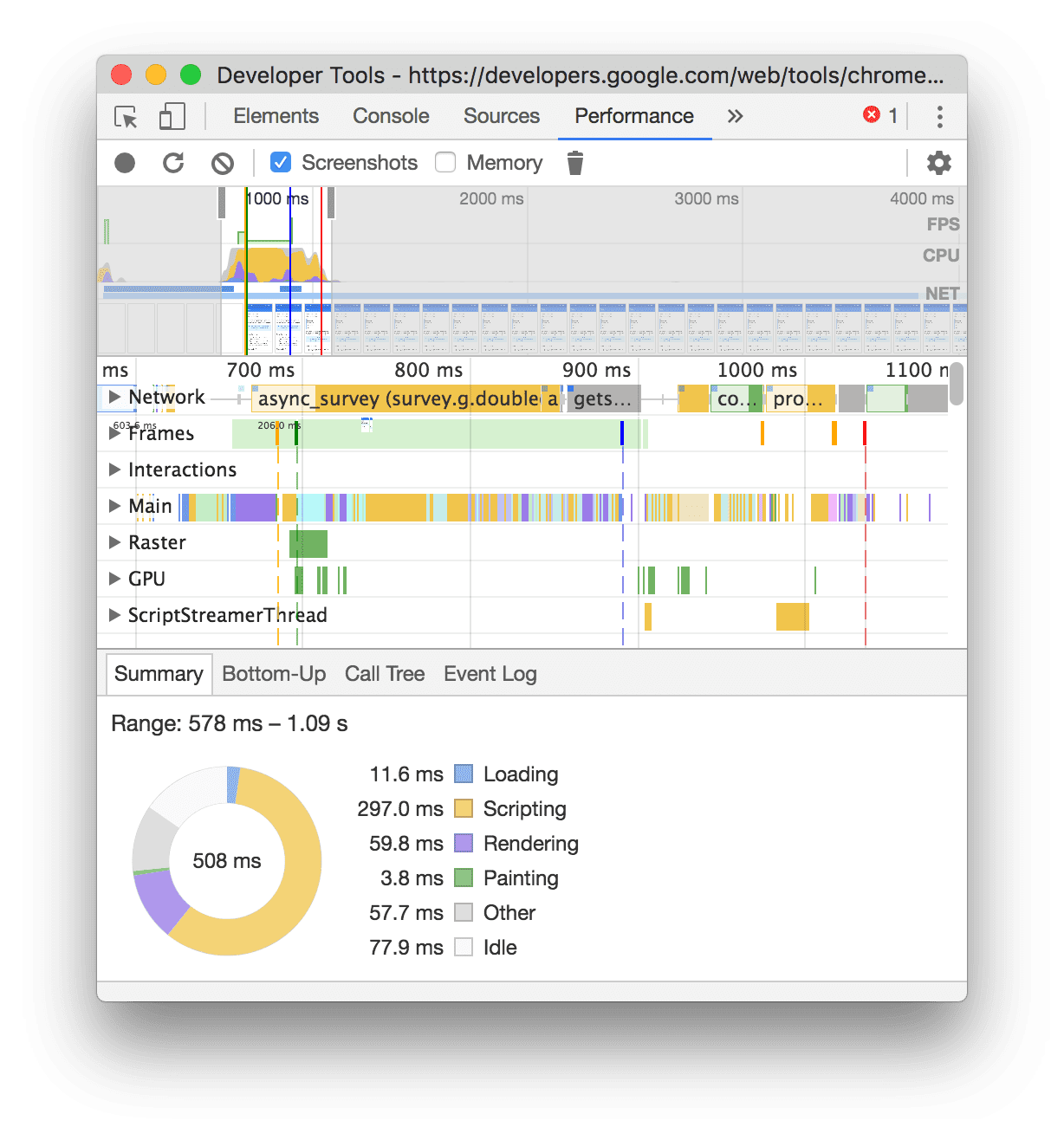Clear the current recording
Screen dimensions: 1064x1140
click(223, 162)
